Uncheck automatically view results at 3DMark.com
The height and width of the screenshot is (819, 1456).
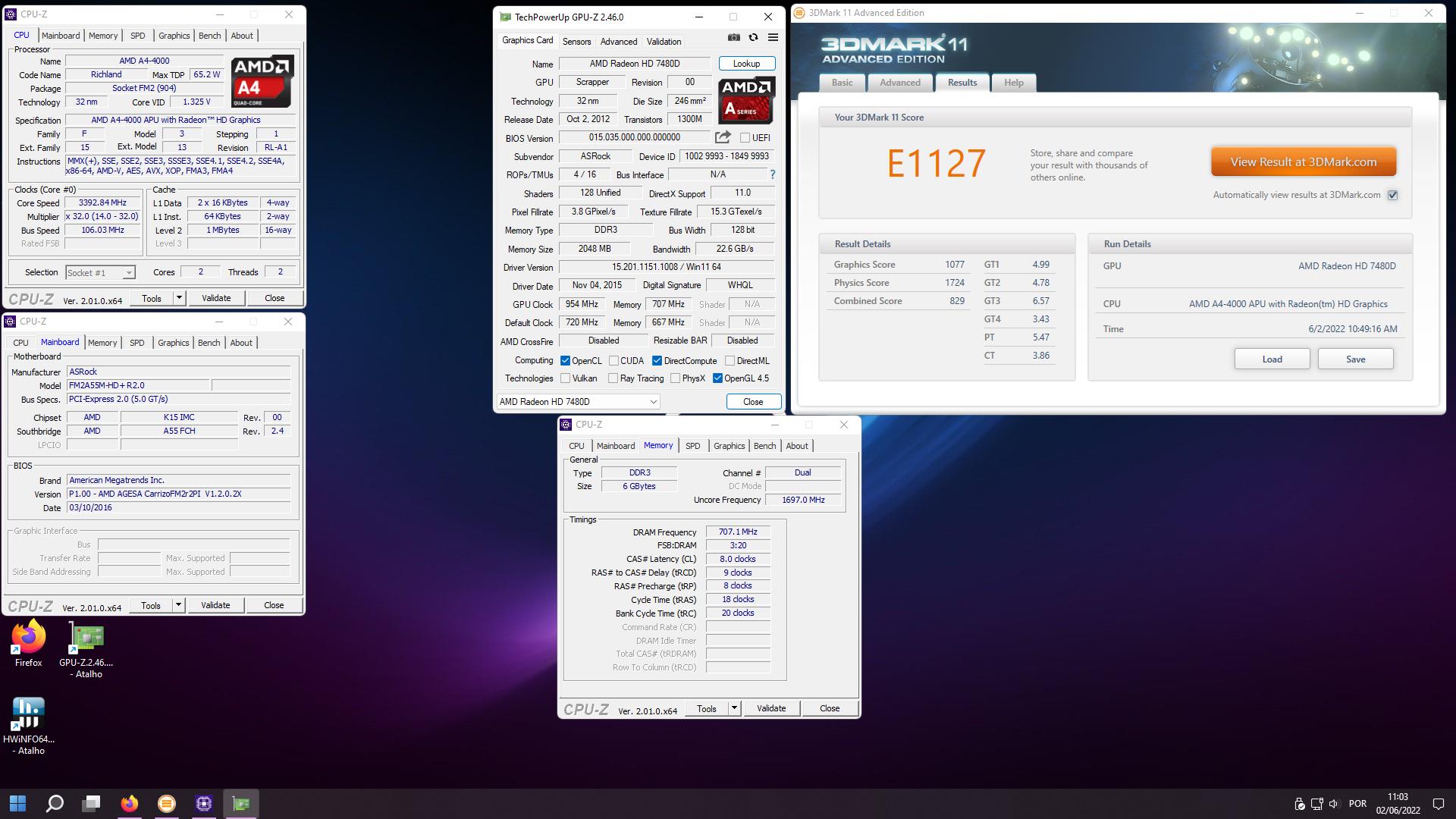coord(1393,195)
